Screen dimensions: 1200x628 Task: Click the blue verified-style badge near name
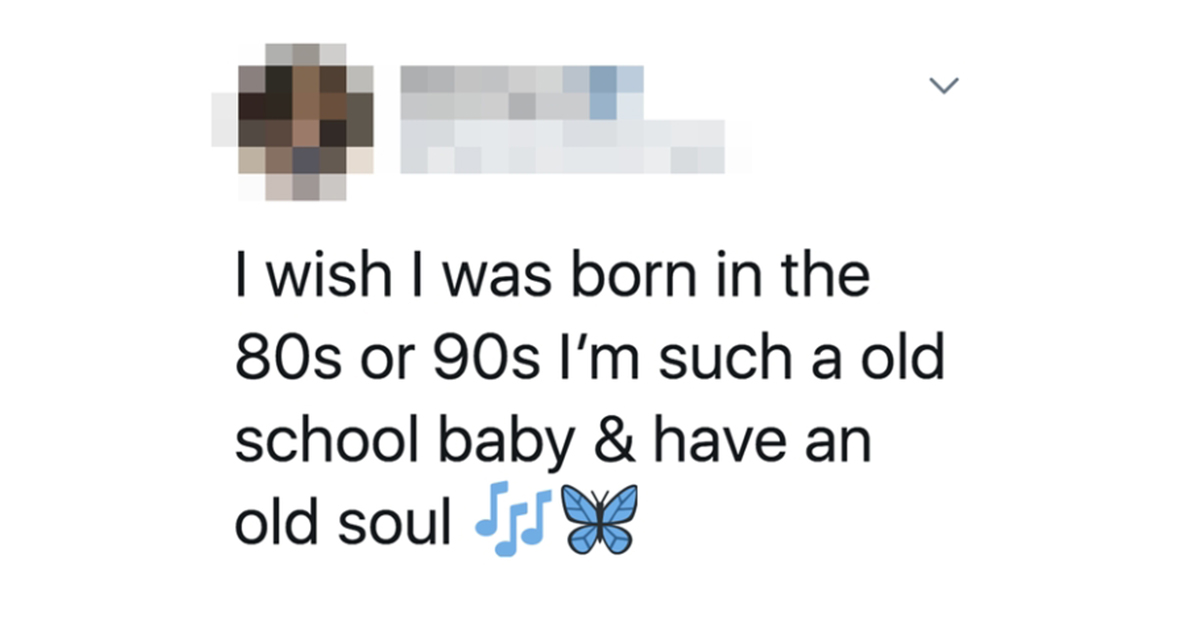(x=602, y=93)
